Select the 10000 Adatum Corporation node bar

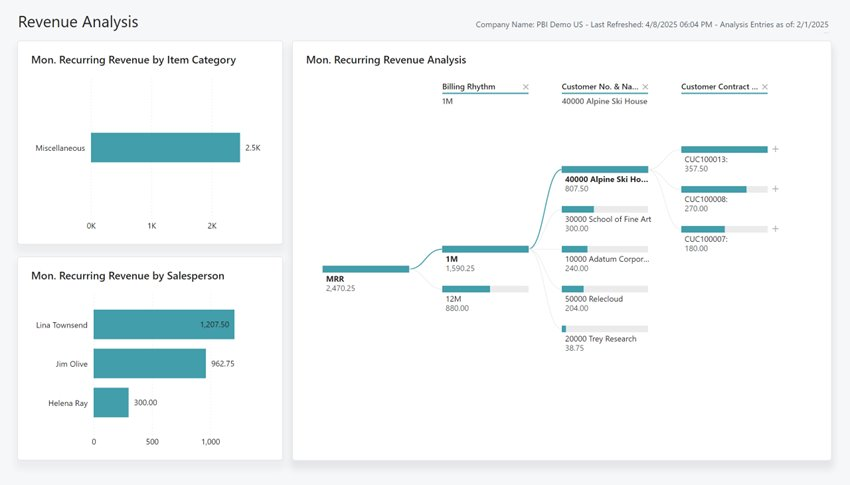click(x=605, y=249)
